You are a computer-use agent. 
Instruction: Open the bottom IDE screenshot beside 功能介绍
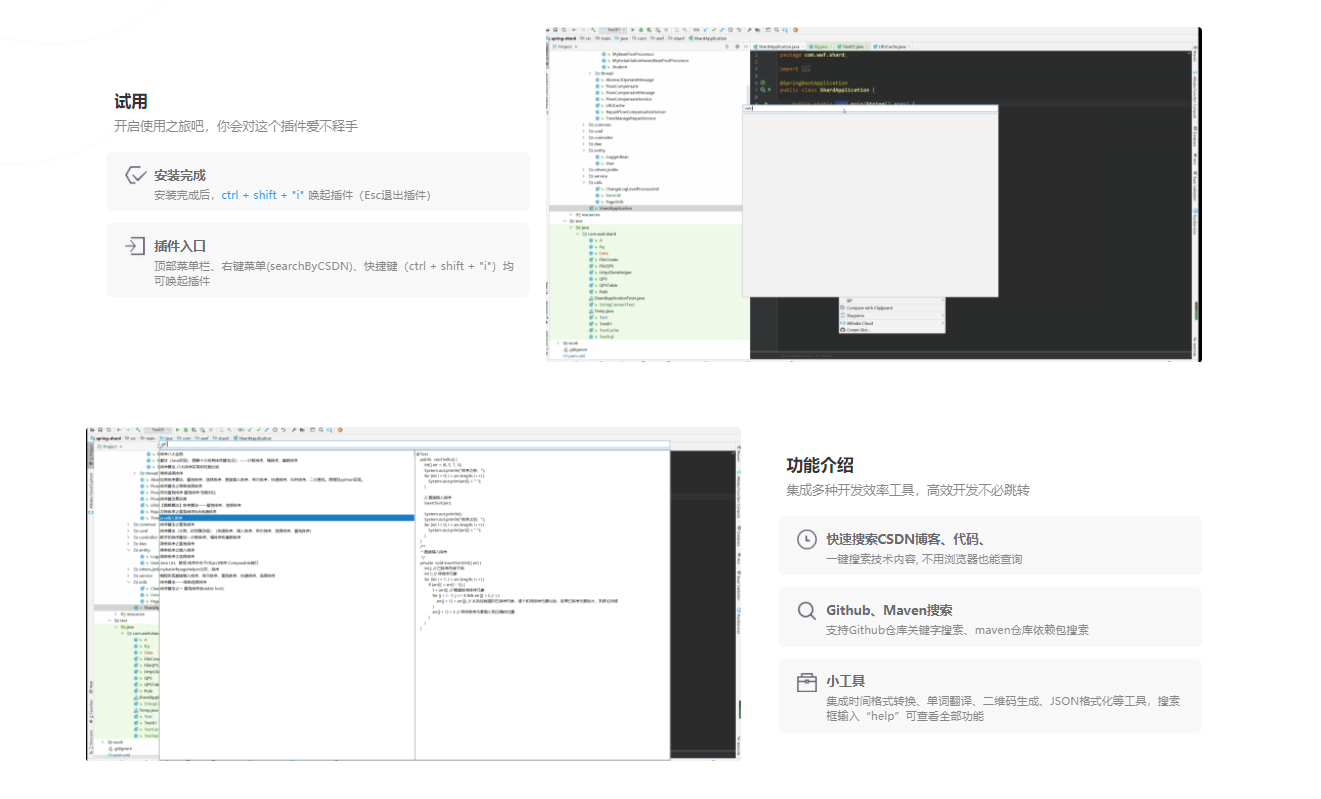(x=413, y=594)
